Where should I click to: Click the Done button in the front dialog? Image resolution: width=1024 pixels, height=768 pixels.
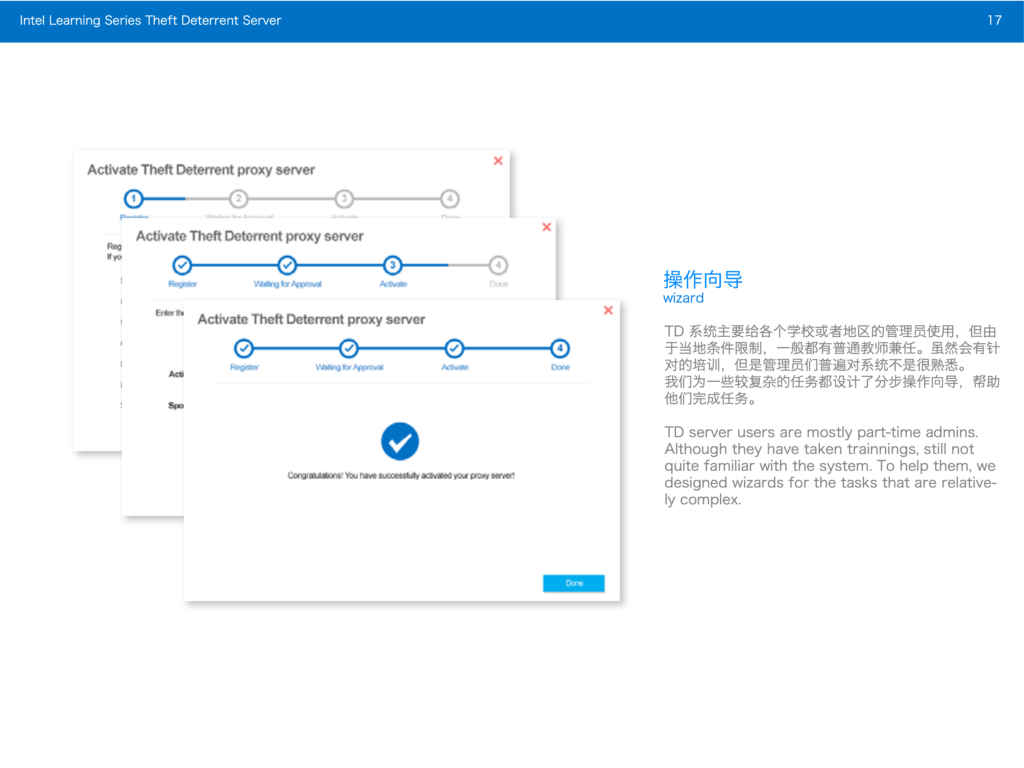pyautogui.click(x=573, y=583)
